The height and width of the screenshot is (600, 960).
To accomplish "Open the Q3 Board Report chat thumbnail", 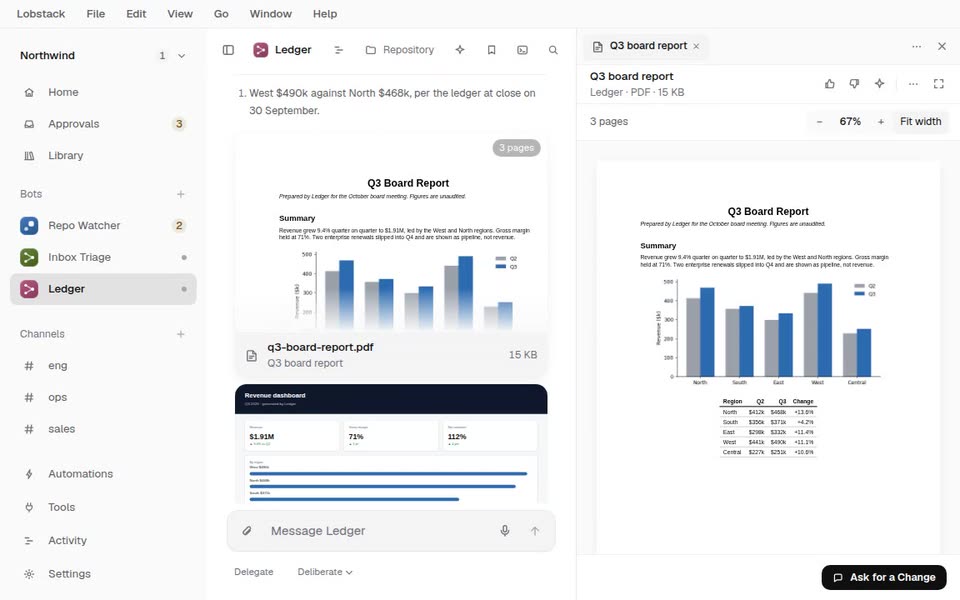I will (x=391, y=234).
